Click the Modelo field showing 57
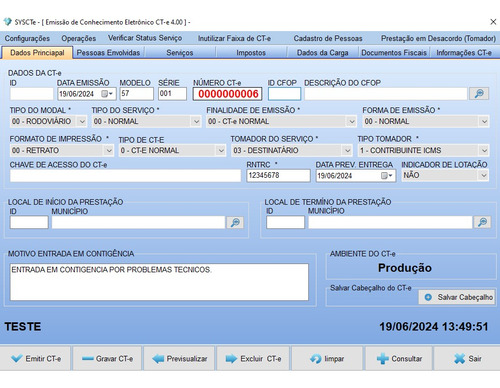 (137, 94)
